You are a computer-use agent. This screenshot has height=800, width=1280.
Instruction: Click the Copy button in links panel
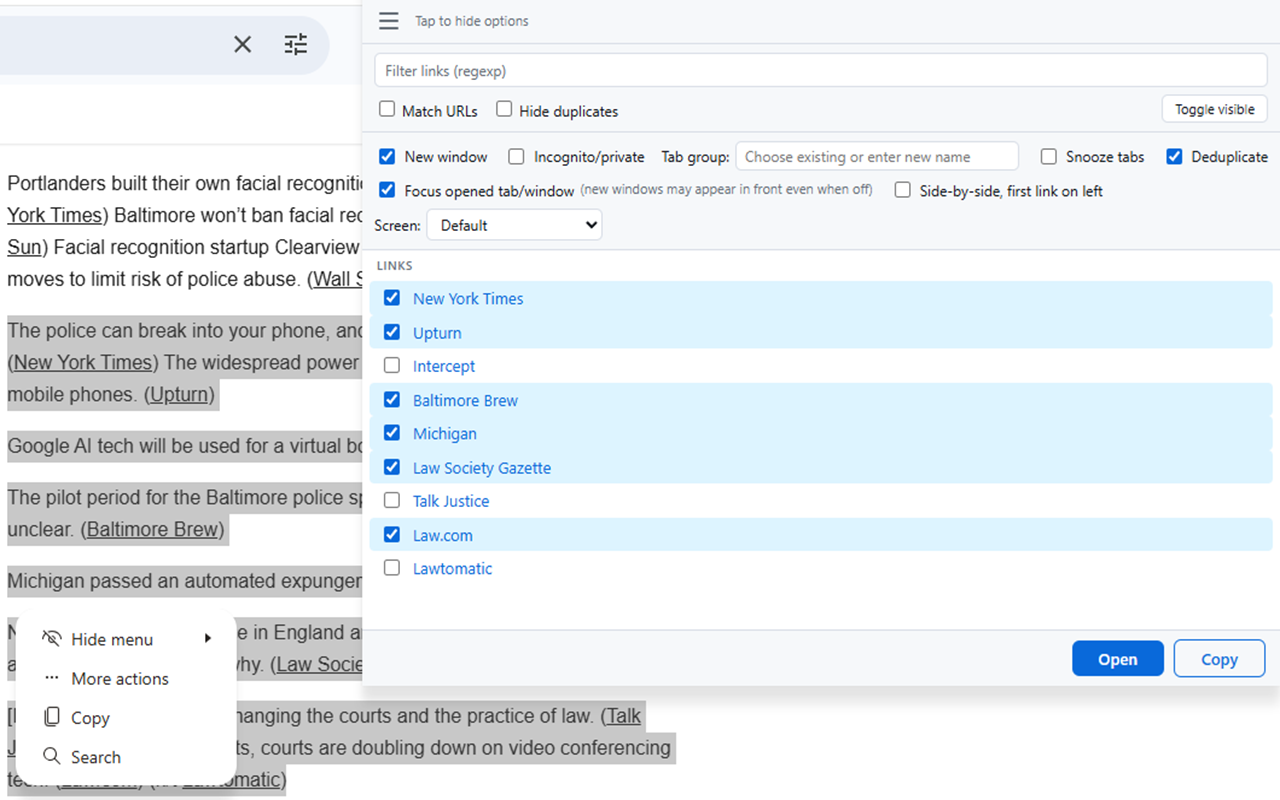[x=1220, y=659]
